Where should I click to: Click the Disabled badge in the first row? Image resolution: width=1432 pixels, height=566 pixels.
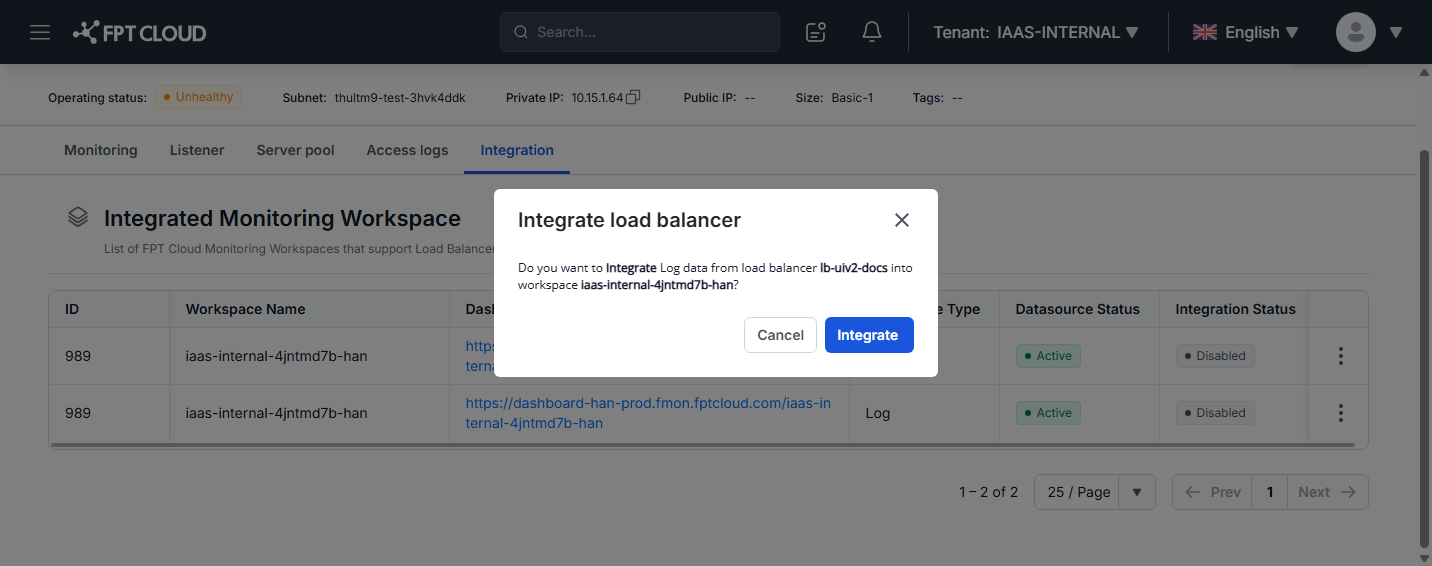tap(1215, 356)
